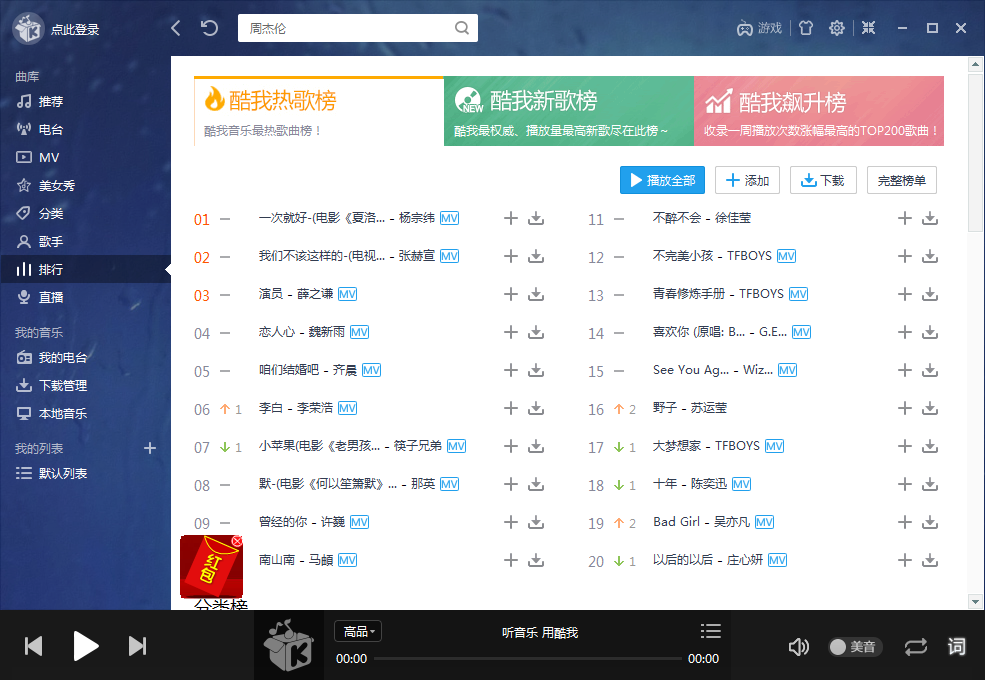The width and height of the screenshot is (985, 680).
Task: Select song 曾经的你 - 许巍
Action: click(x=302, y=522)
